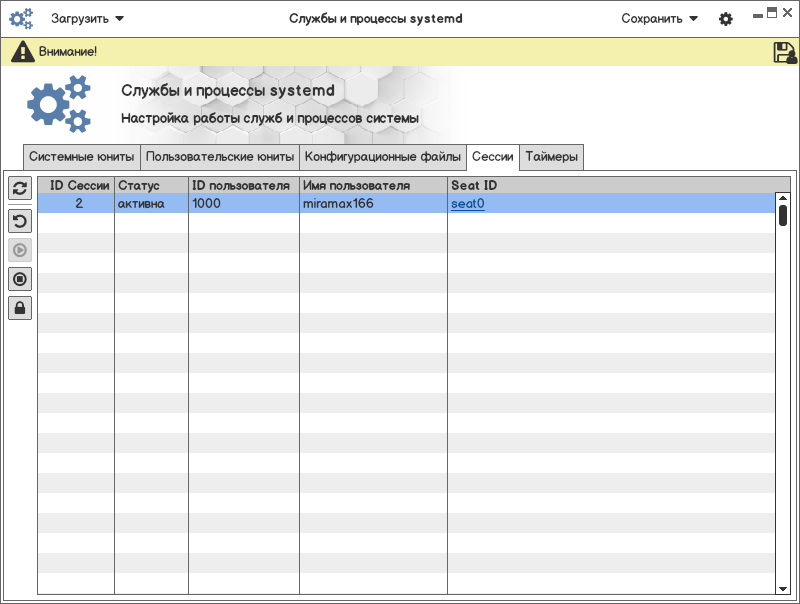Click the lock session padlock icon

pyautogui.click(x=20, y=308)
